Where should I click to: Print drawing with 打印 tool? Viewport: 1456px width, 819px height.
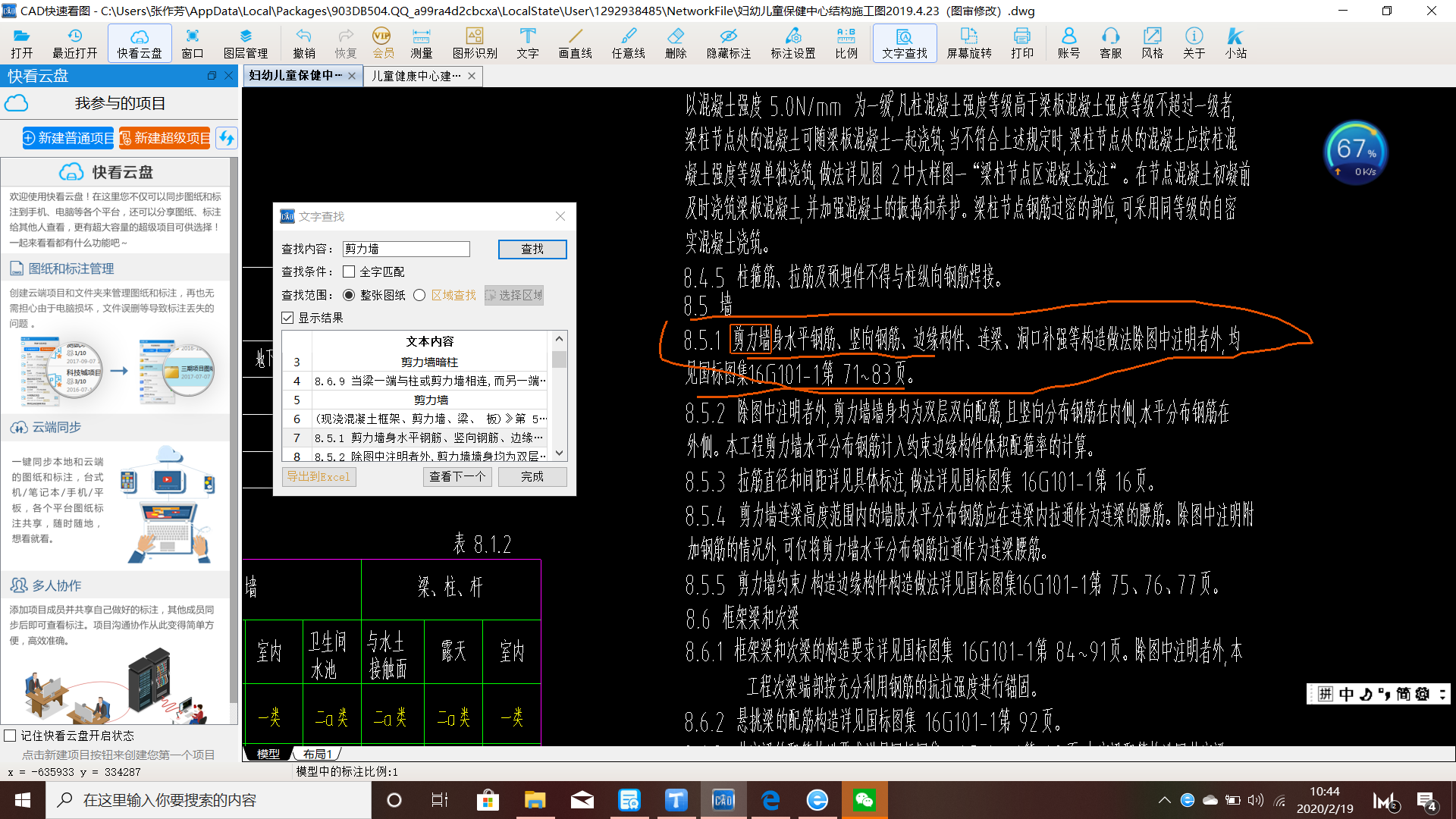point(1022,43)
